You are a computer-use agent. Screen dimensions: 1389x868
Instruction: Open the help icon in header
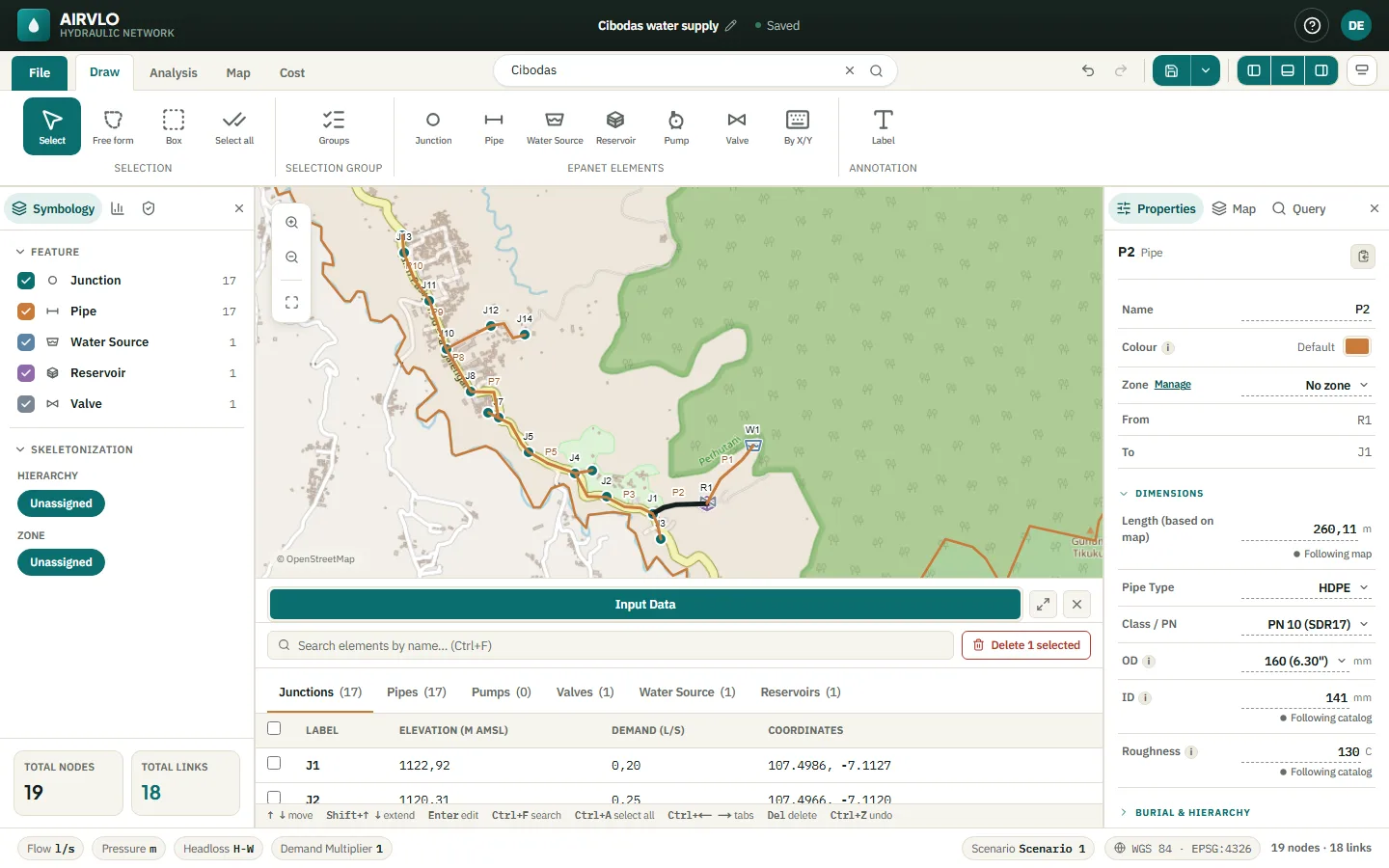pyautogui.click(x=1312, y=26)
